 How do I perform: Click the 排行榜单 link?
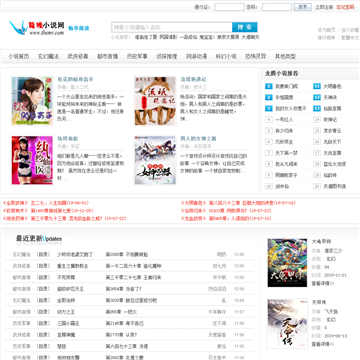click(326, 38)
